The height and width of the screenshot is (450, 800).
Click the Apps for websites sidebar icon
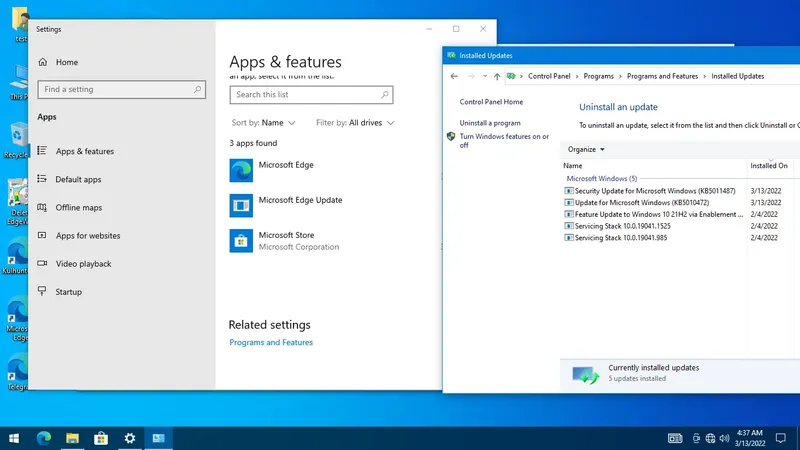pyautogui.click(x=42, y=235)
